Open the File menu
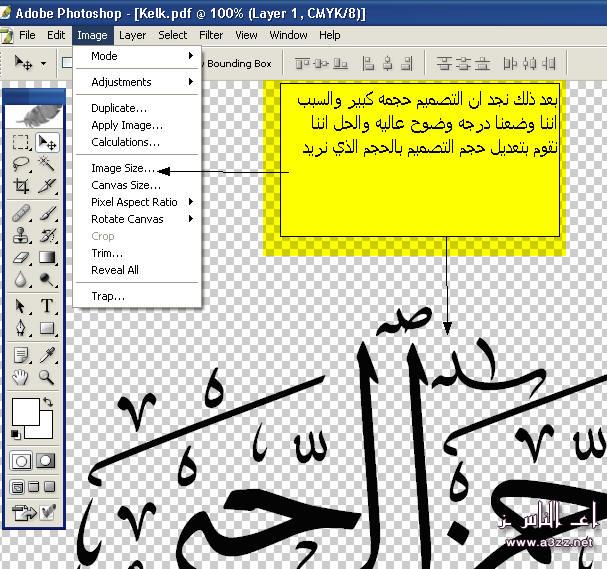 coord(27,35)
